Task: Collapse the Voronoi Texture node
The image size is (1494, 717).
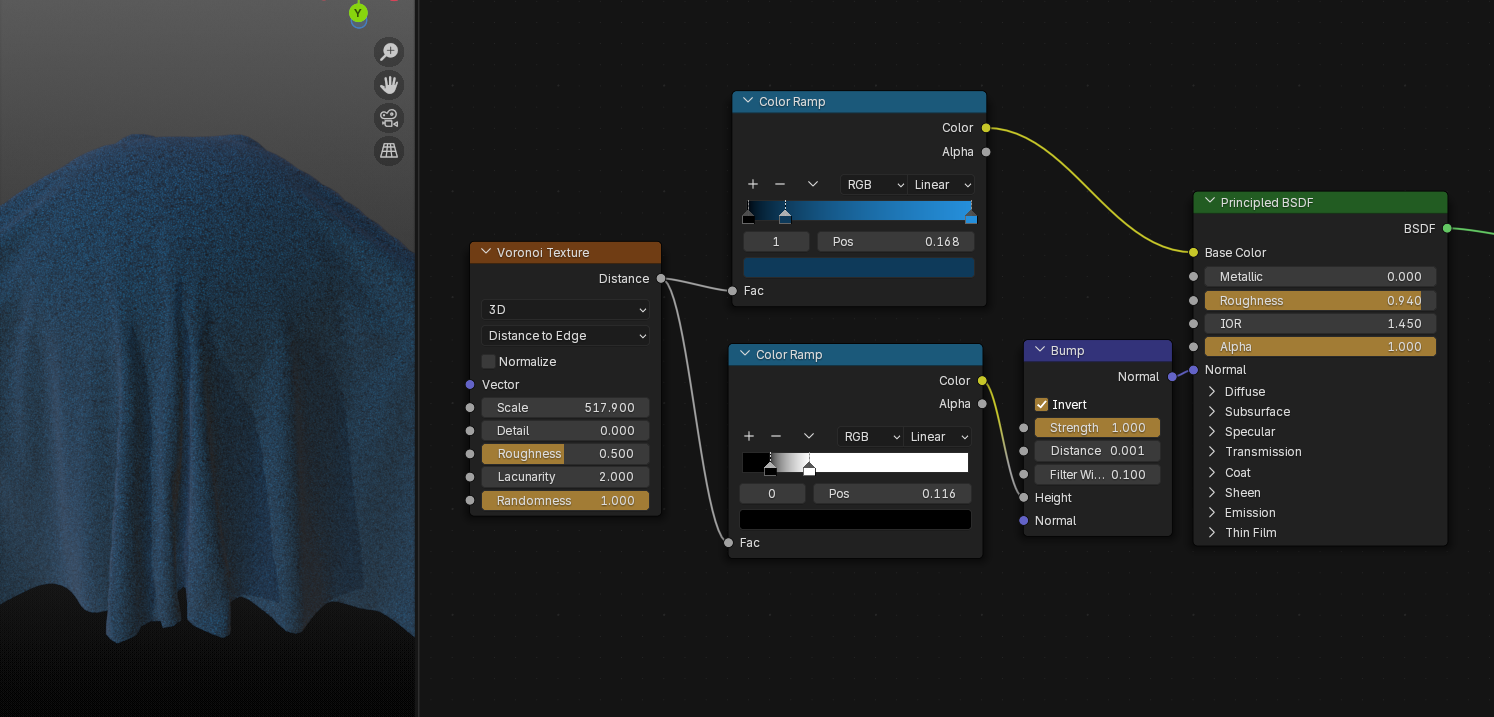Action: (486, 253)
